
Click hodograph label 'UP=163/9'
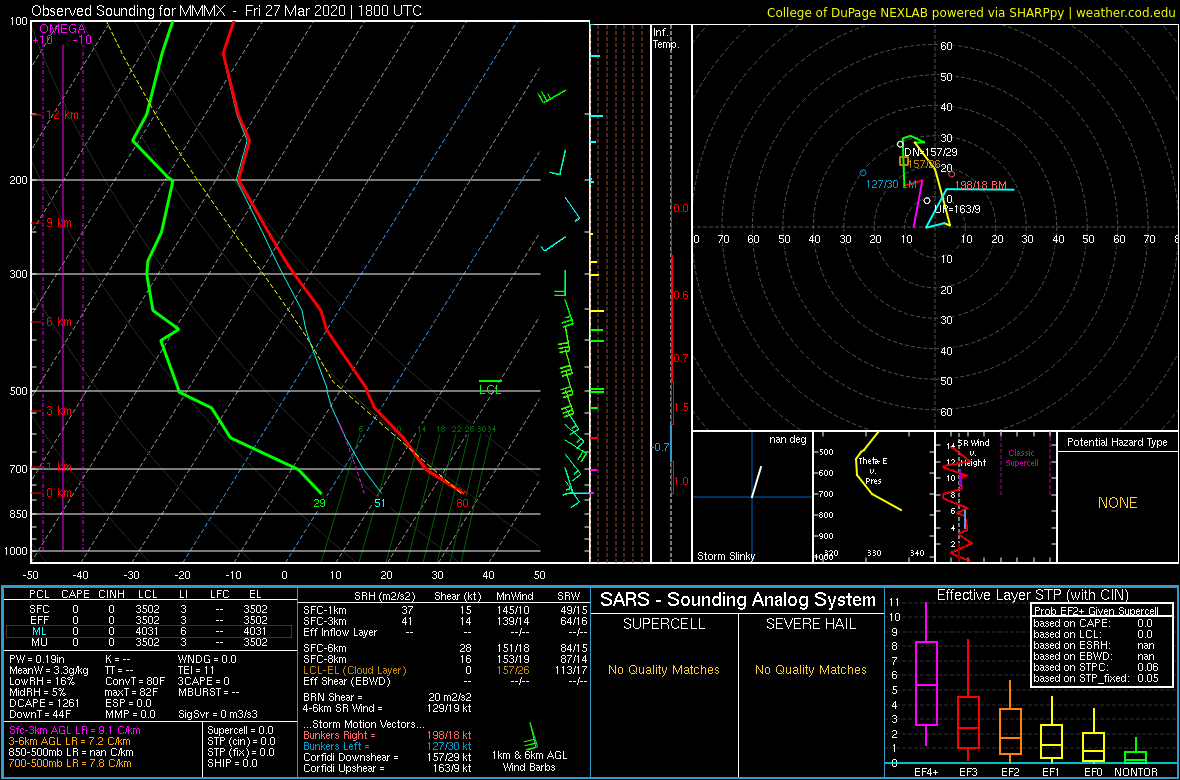[956, 209]
